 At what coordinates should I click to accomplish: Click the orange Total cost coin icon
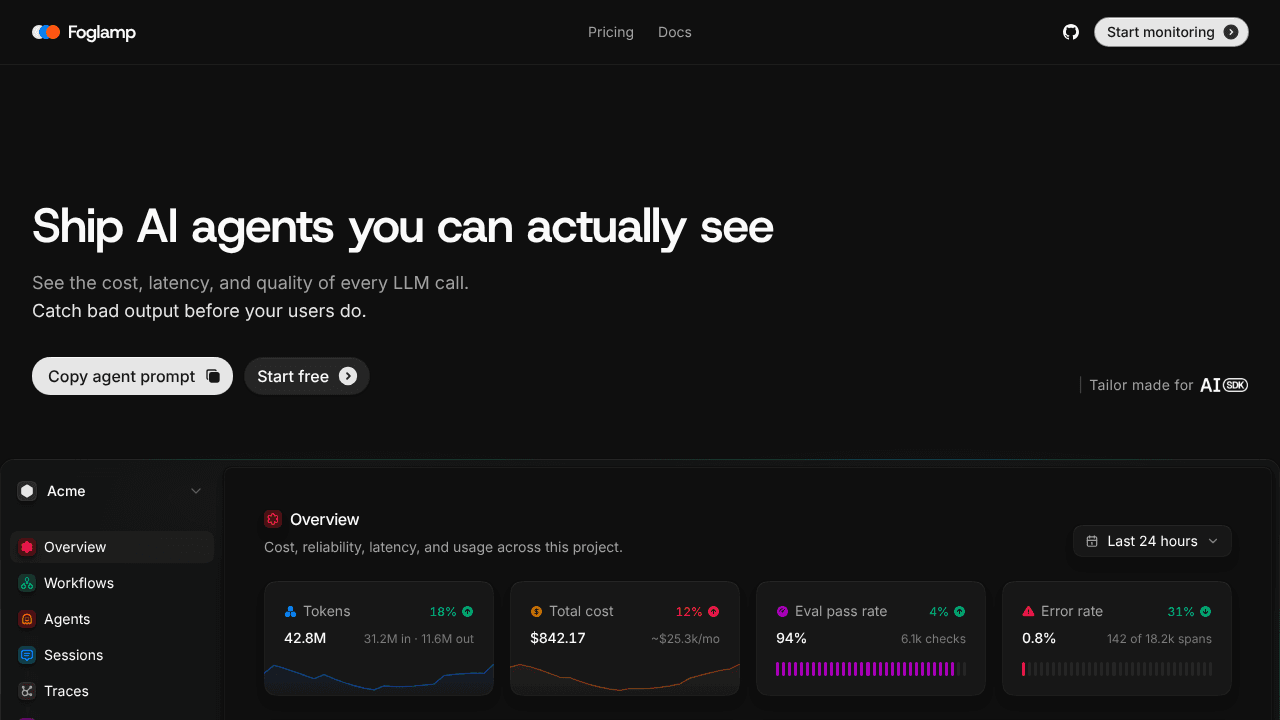pyautogui.click(x=536, y=611)
